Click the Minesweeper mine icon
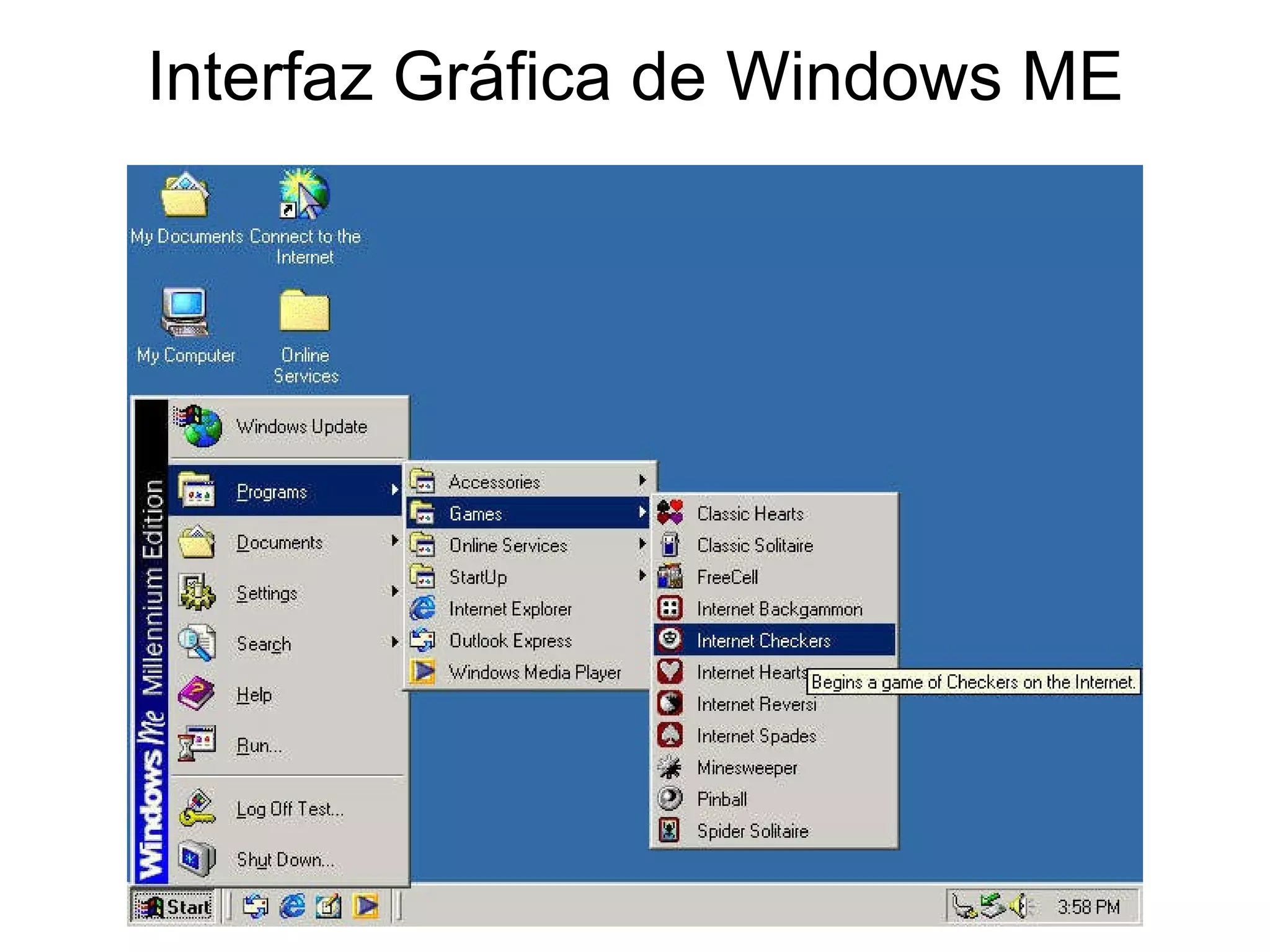This screenshot has height=952, width=1270. point(670,767)
